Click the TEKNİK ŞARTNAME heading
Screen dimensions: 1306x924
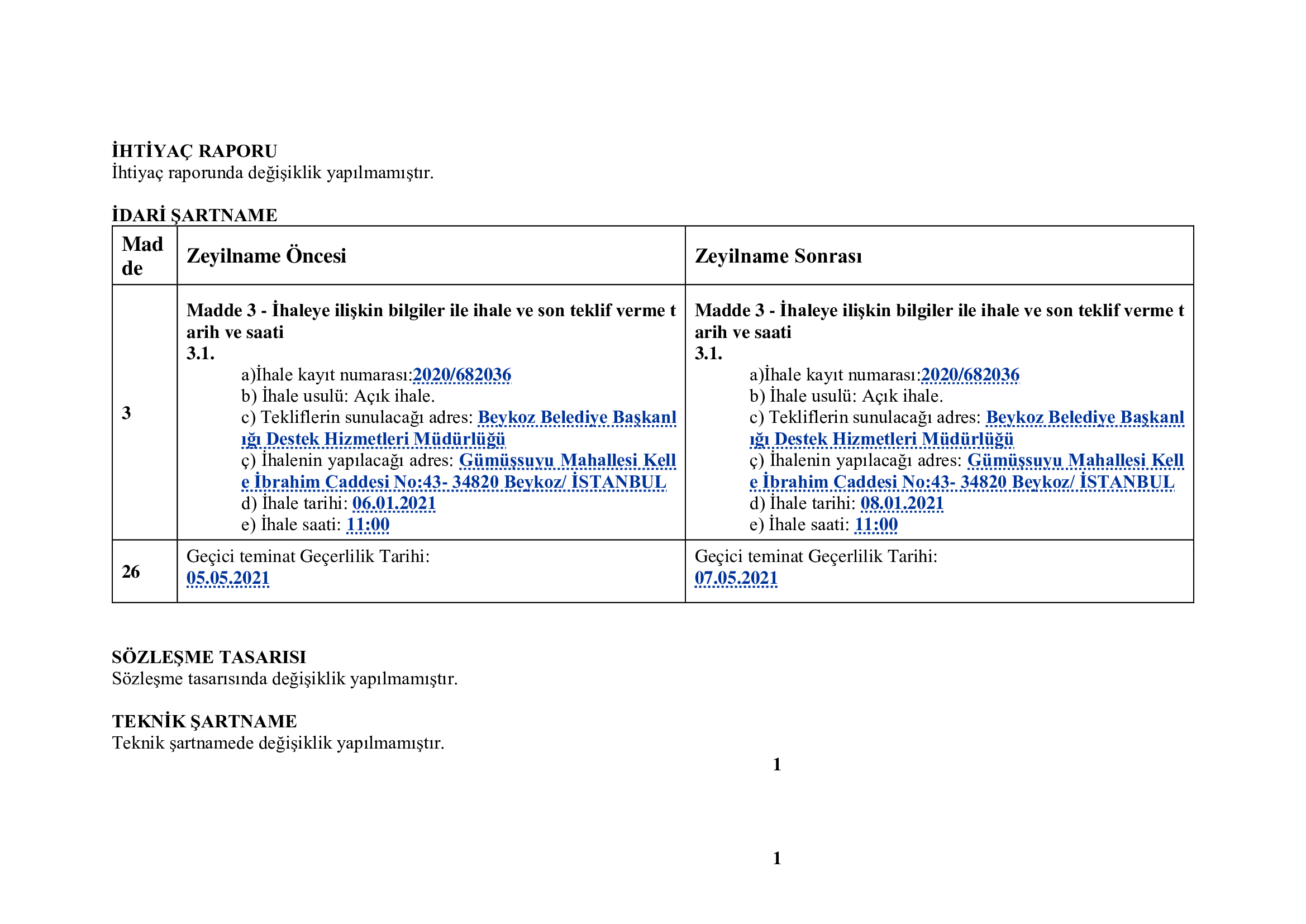pos(204,721)
